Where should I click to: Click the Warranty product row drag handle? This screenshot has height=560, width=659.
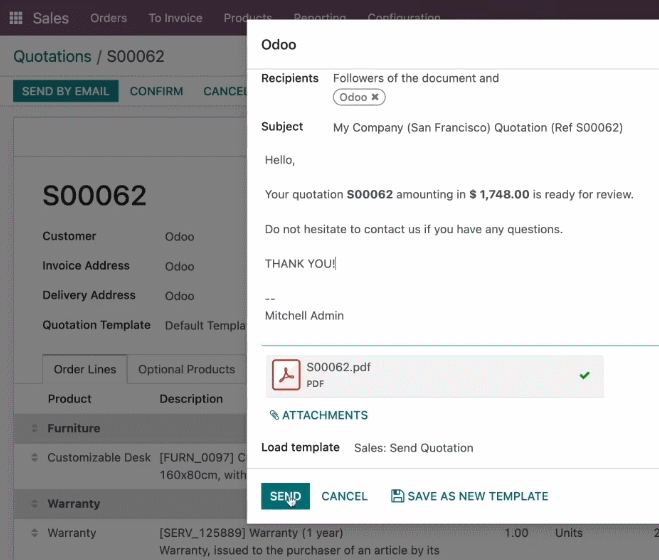click(x=34, y=533)
